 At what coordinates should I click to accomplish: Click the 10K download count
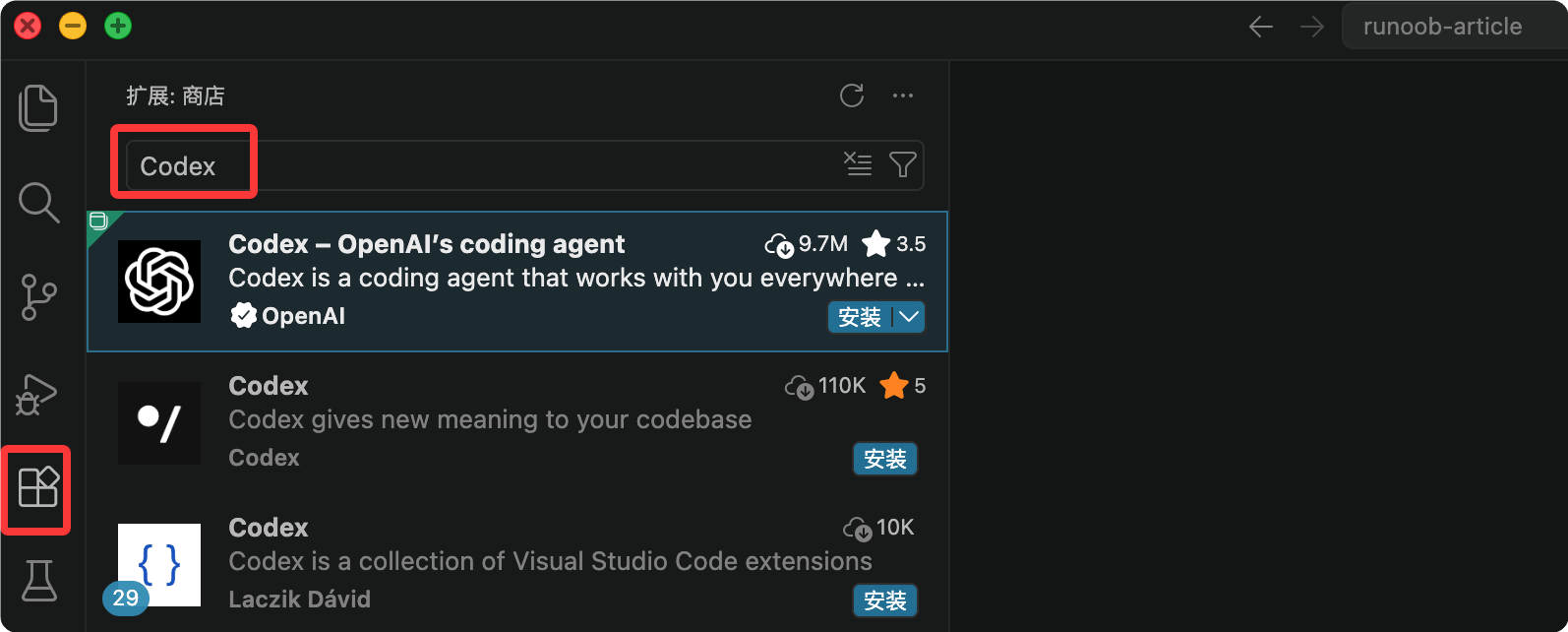point(878,528)
